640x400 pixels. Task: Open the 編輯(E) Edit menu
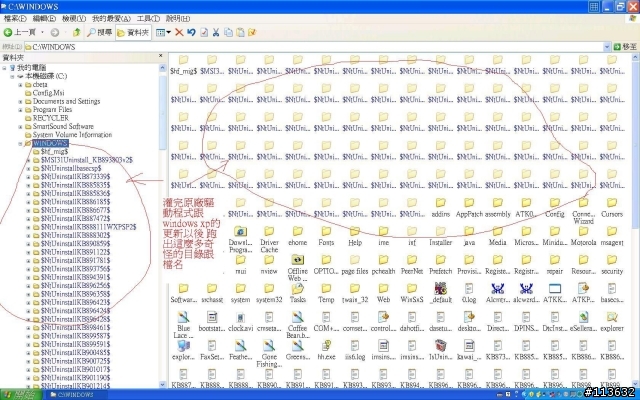tap(44, 18)
